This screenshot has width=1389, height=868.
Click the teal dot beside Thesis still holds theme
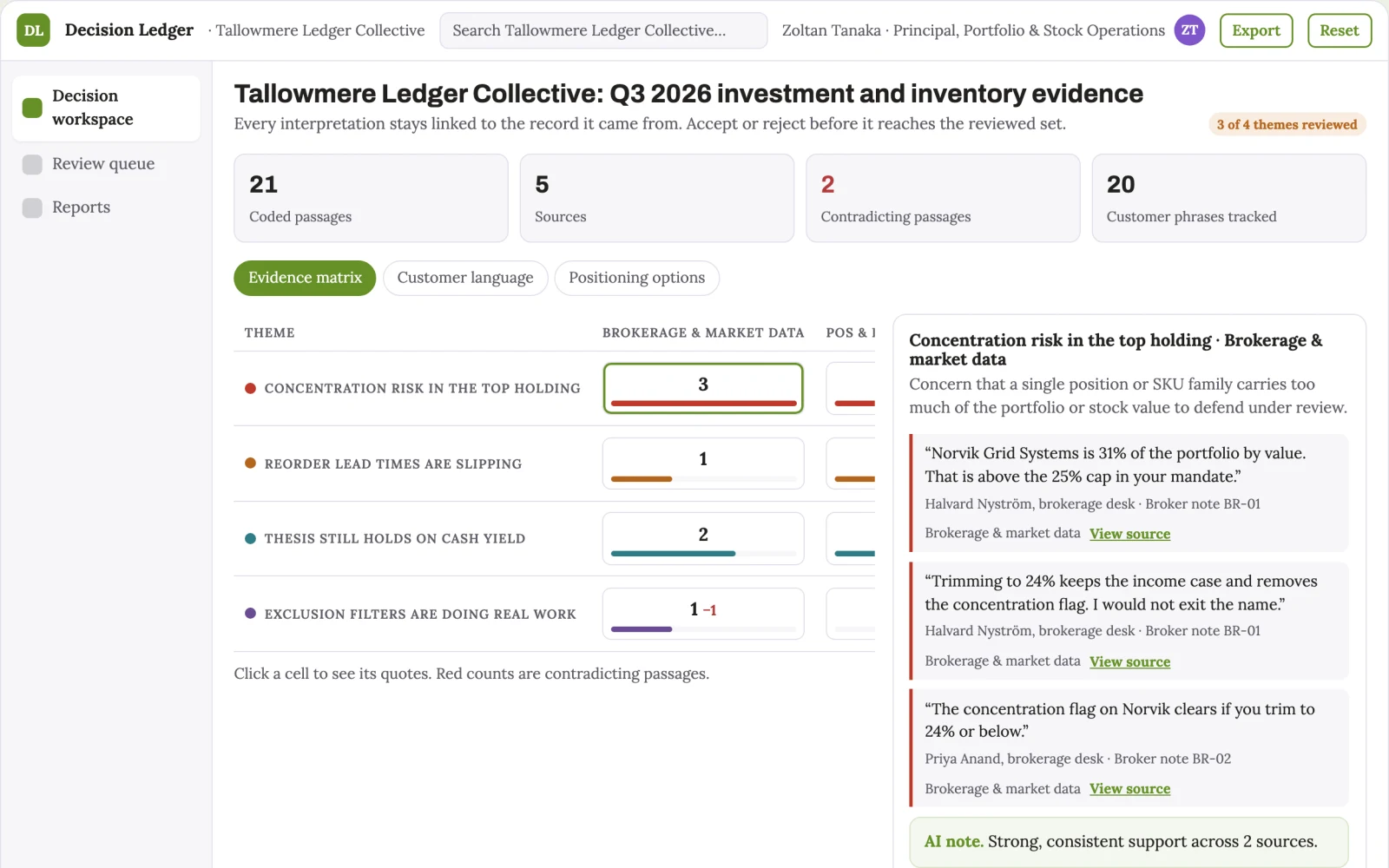pos(250,538)
